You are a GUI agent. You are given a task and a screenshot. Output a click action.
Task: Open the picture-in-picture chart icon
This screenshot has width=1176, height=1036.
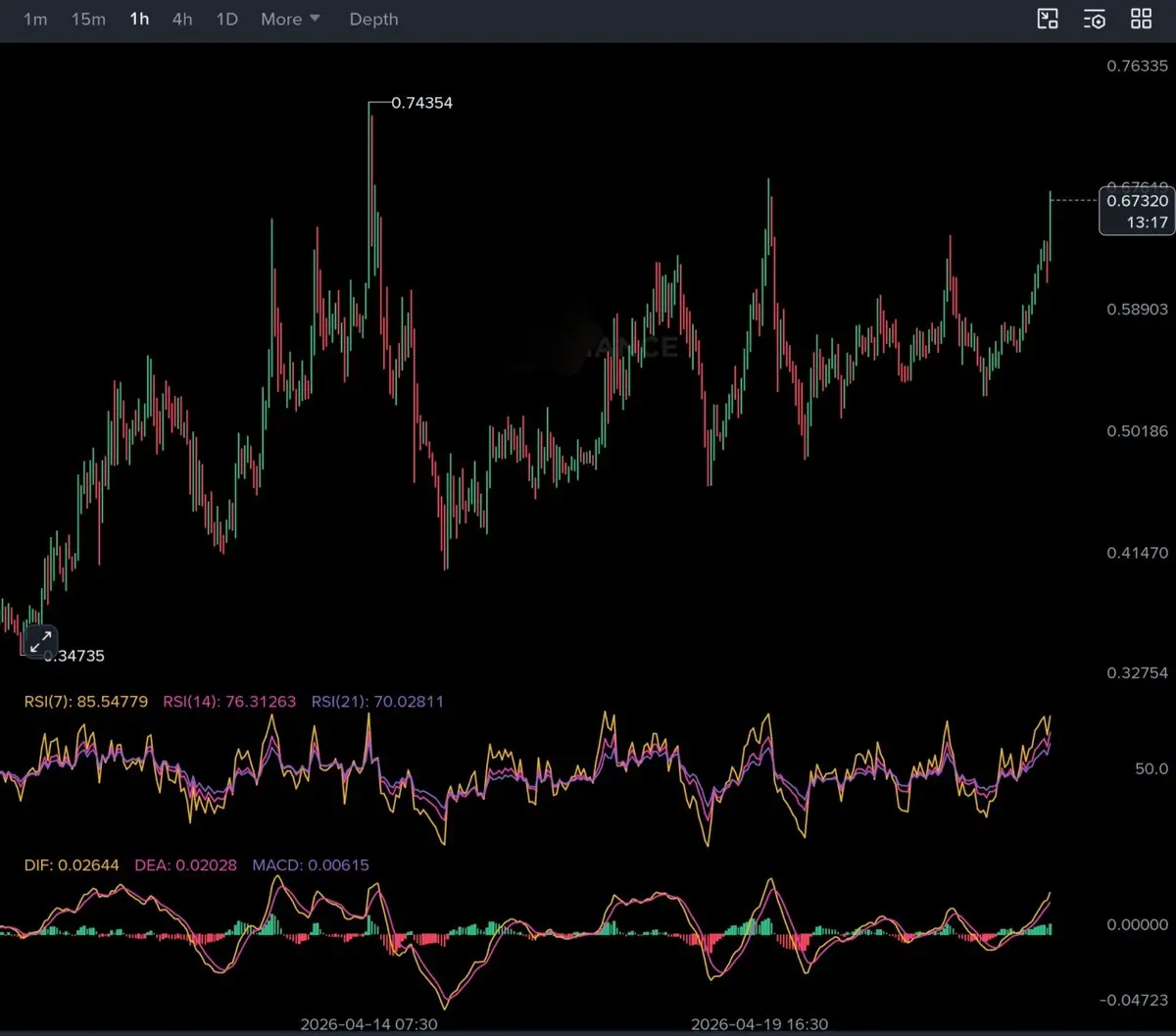(1048, 19)
